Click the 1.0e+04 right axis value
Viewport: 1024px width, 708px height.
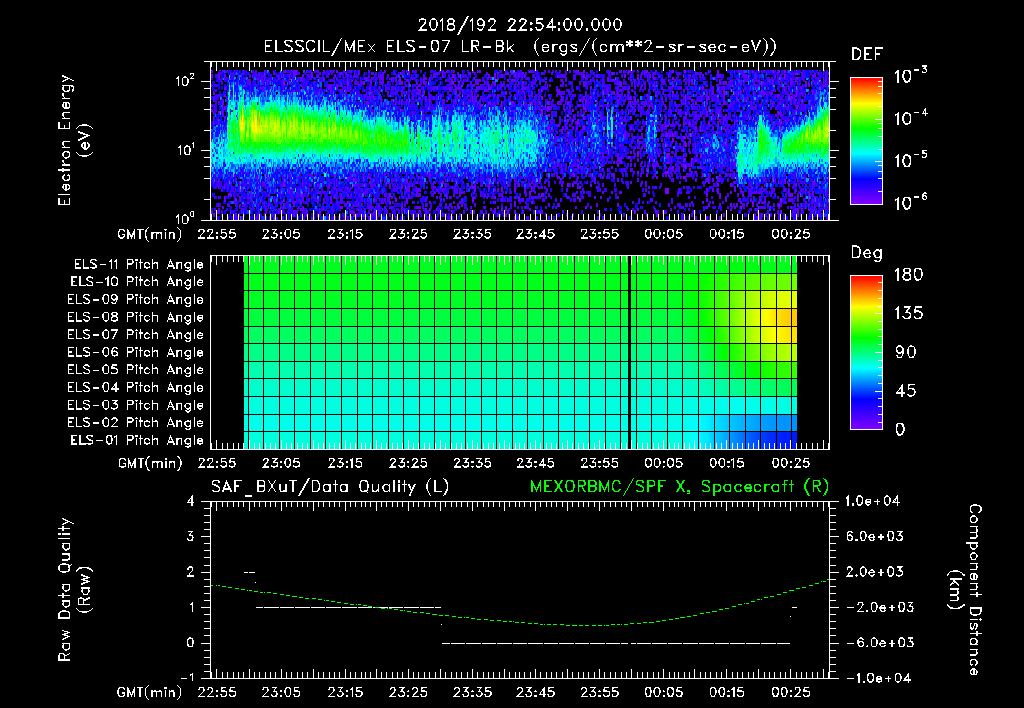point(874,501)
